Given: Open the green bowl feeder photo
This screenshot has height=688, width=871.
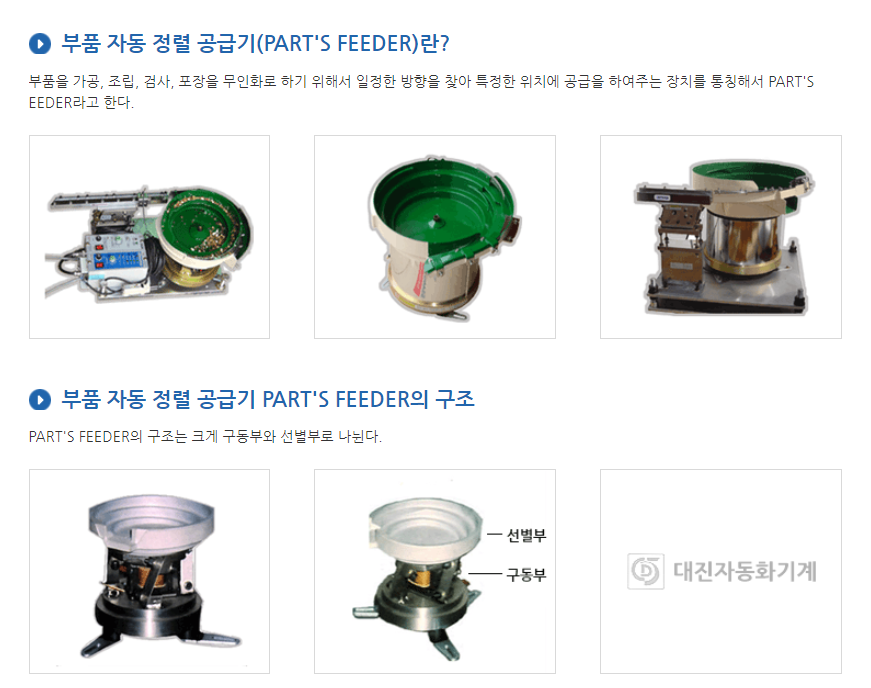Looking at the screenshot, I should (435, 237).
